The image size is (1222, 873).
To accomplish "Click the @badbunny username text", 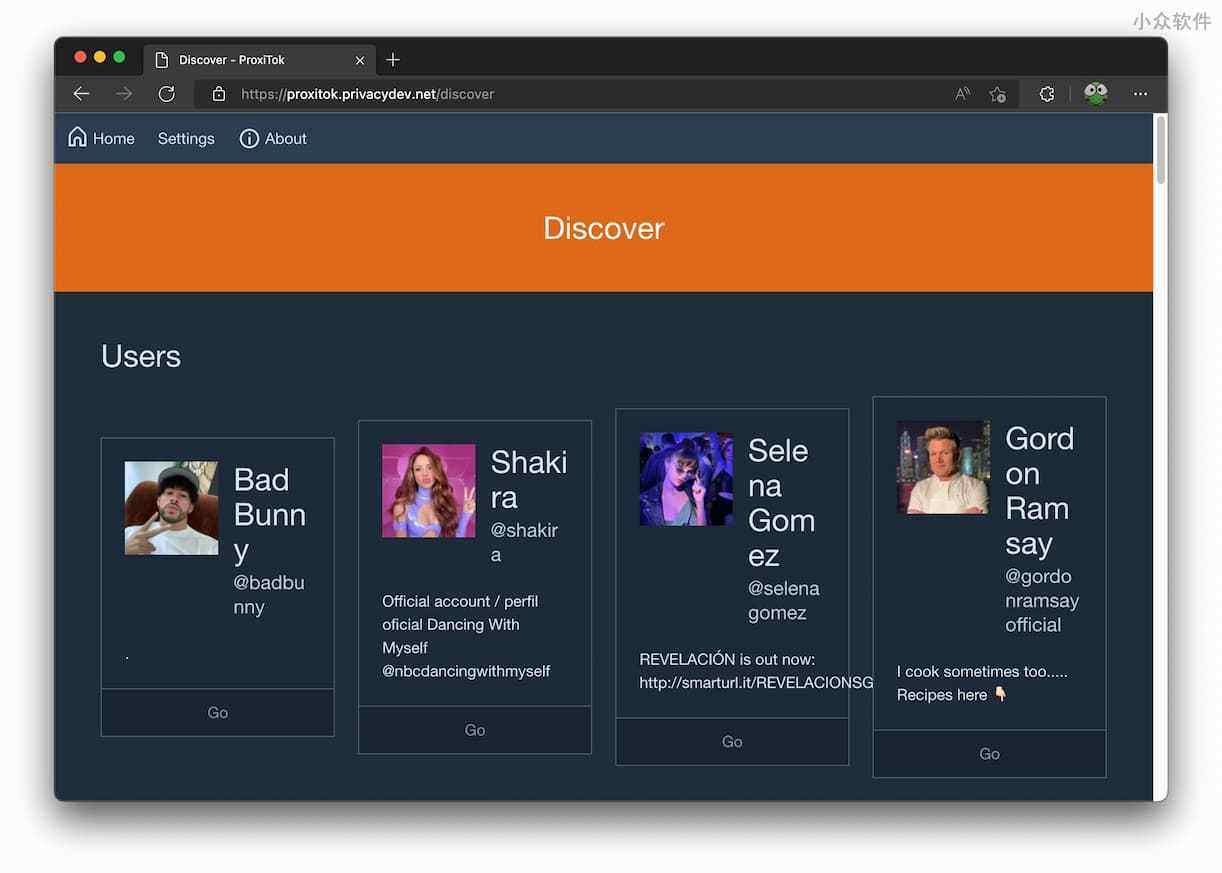I will [x=269, y=595].
